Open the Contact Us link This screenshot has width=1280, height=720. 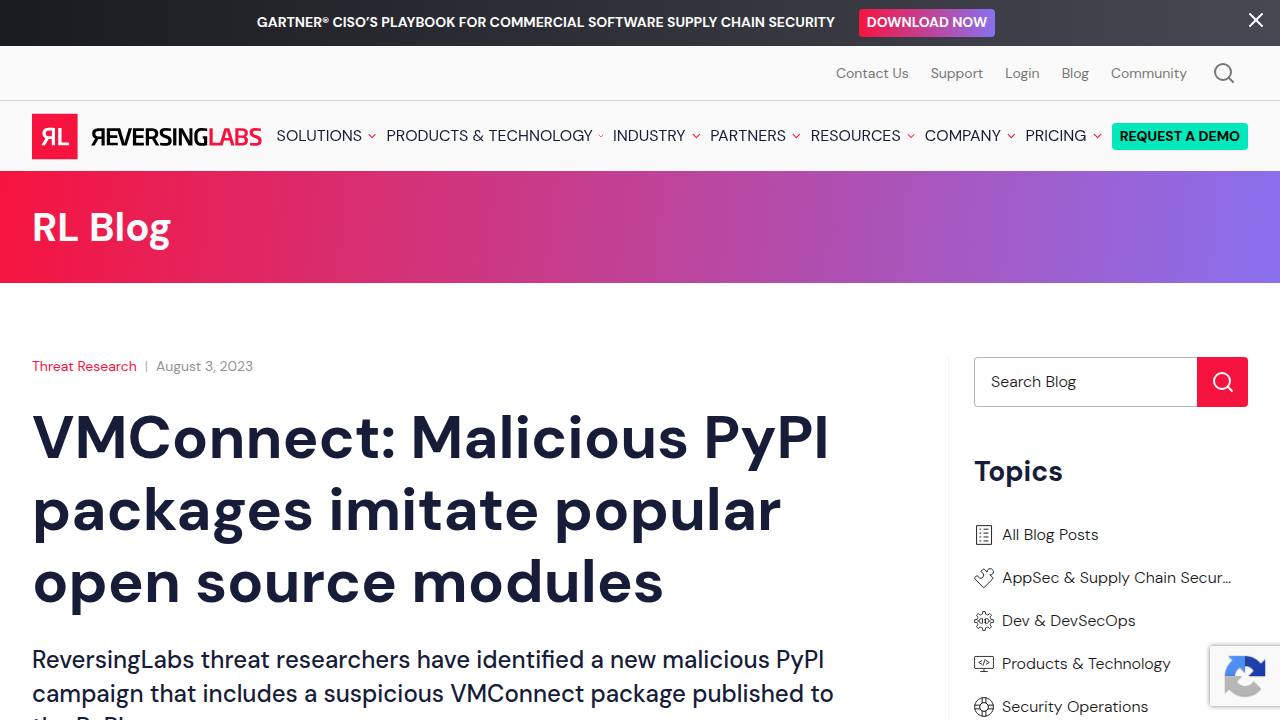(x=872, y=73)
